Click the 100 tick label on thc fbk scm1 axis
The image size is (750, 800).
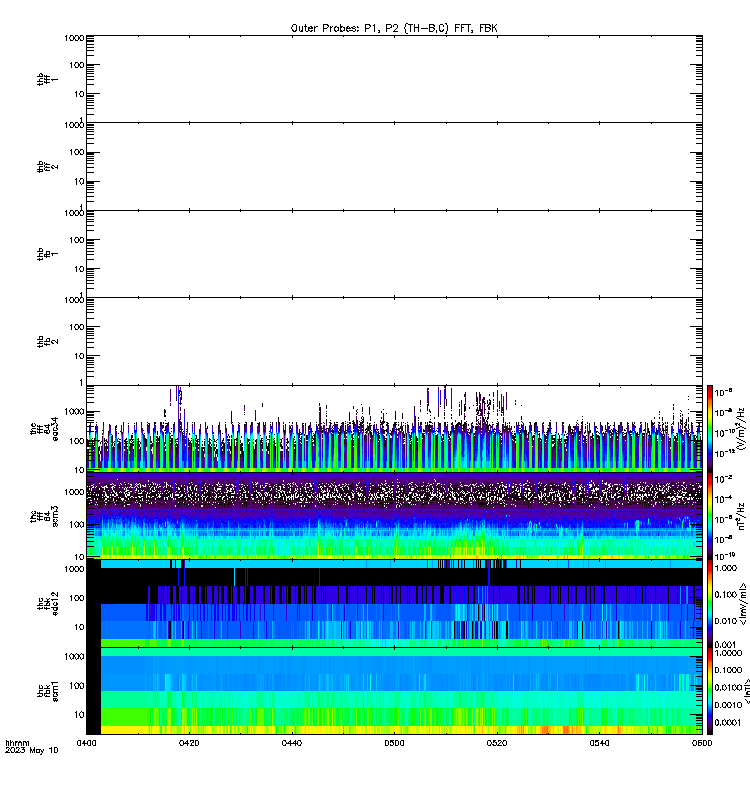pyautogui.click(x=77, y=686)
